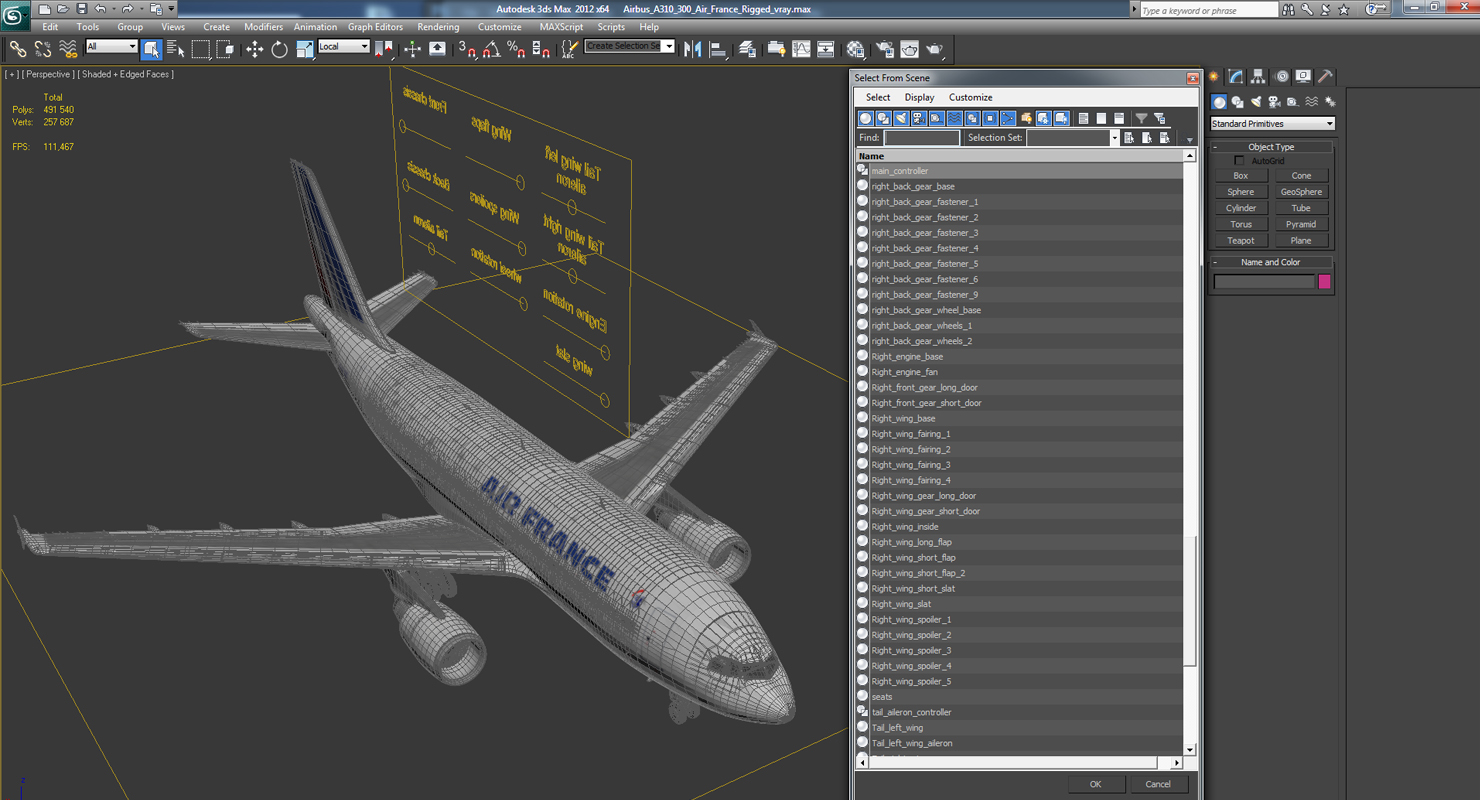The image size is (1480, 800).
Task: Click the Cylinder primitive button
Action: [1241, 208]
